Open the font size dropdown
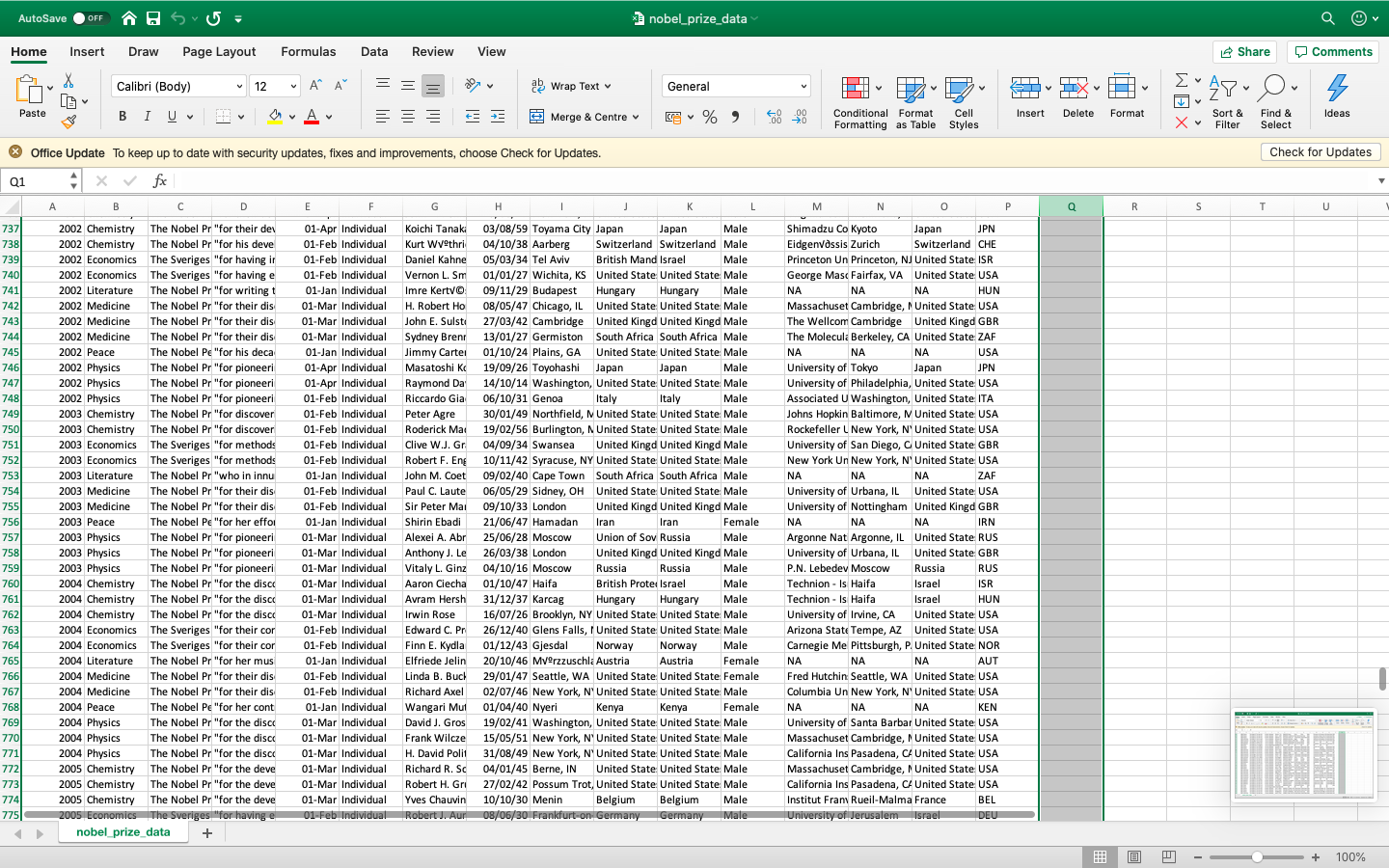 pyautogui.click(x=291, y=86)
